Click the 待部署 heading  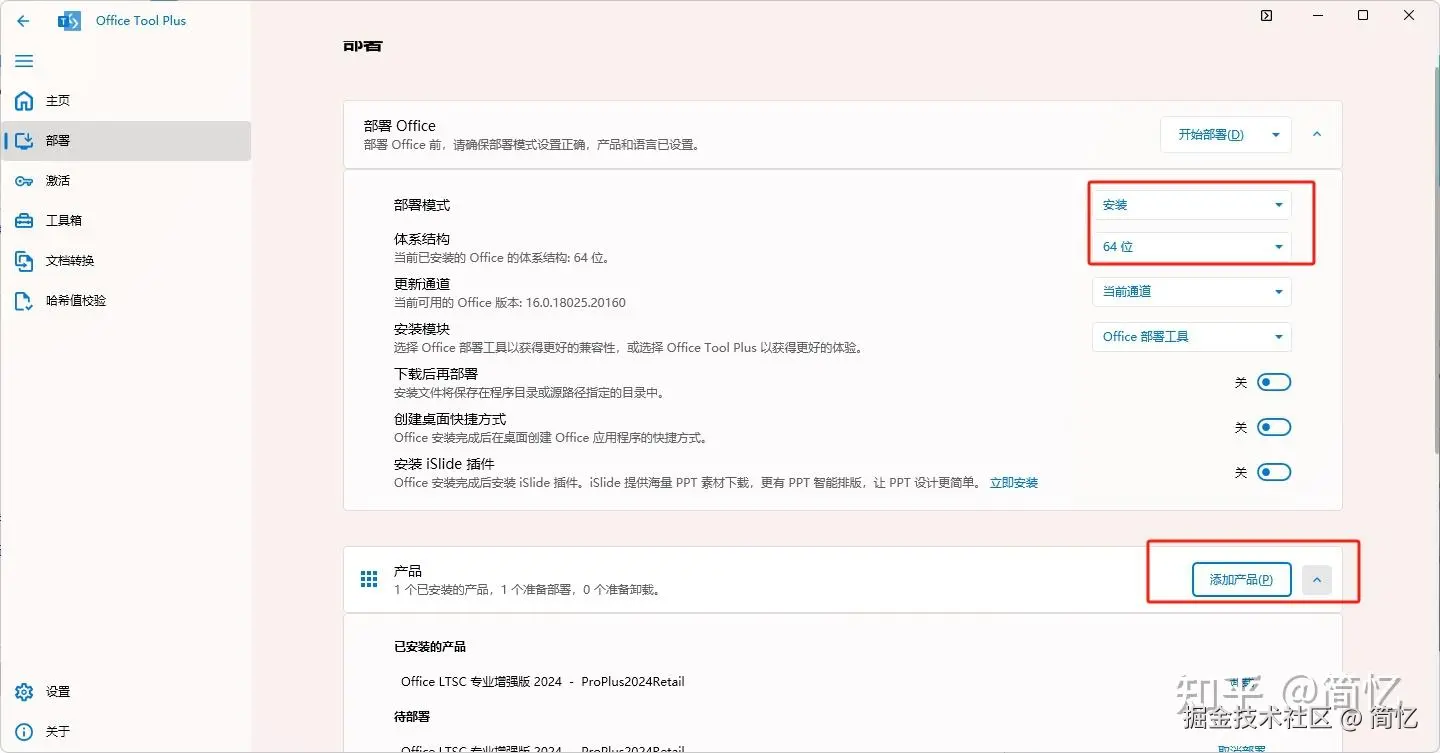pyautogui.click(x=412, y=716)
